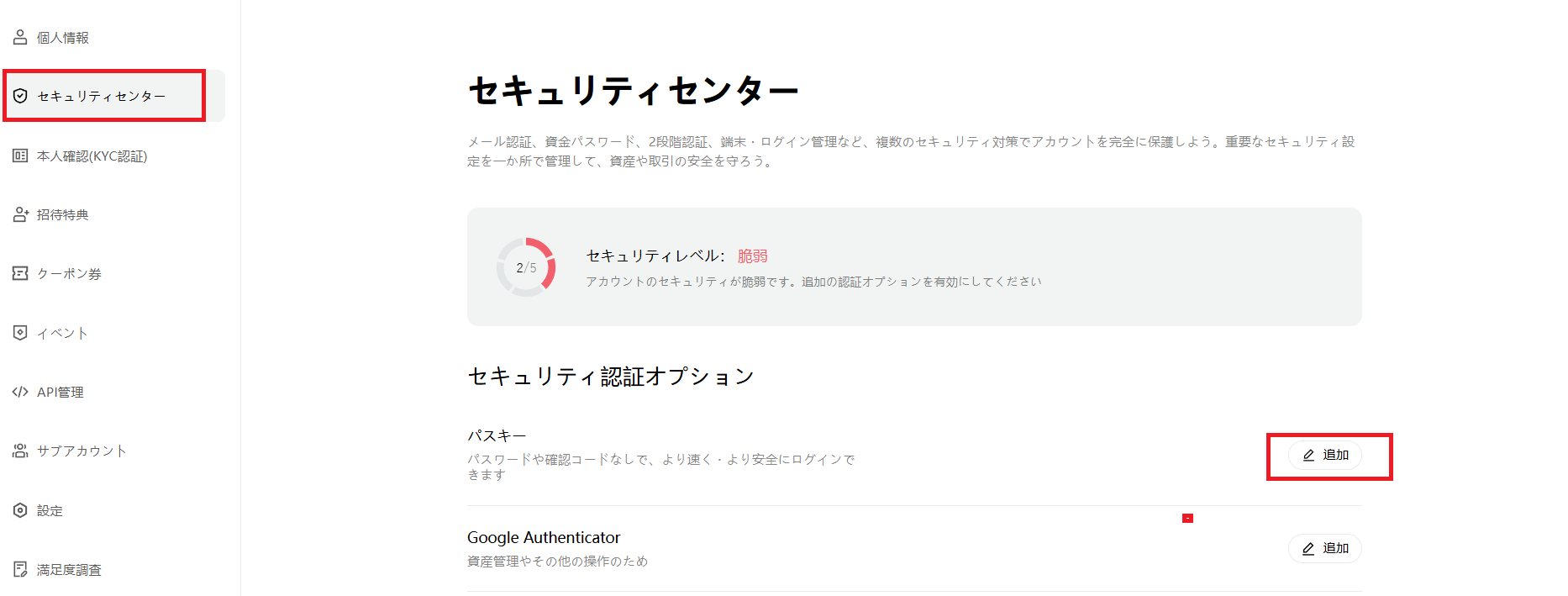Click the hexagon gear icon for 設定
The height and width of the screenshot is (596, 1568).
coord(20,510)
